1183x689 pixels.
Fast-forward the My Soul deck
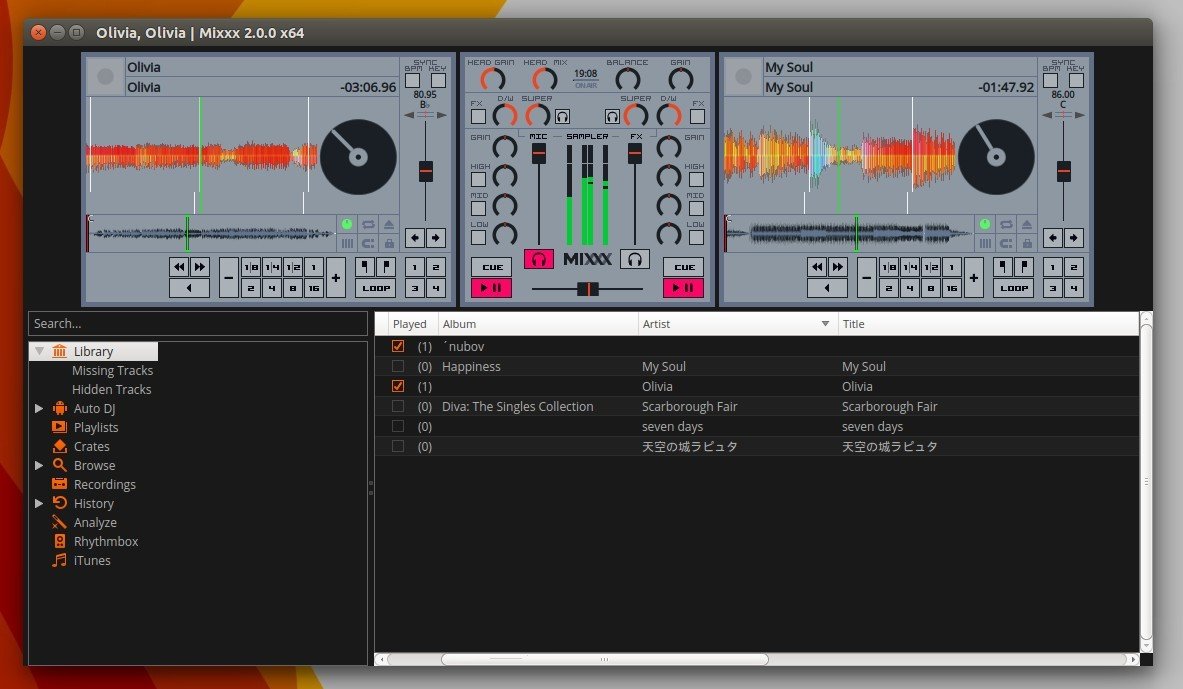837,266
